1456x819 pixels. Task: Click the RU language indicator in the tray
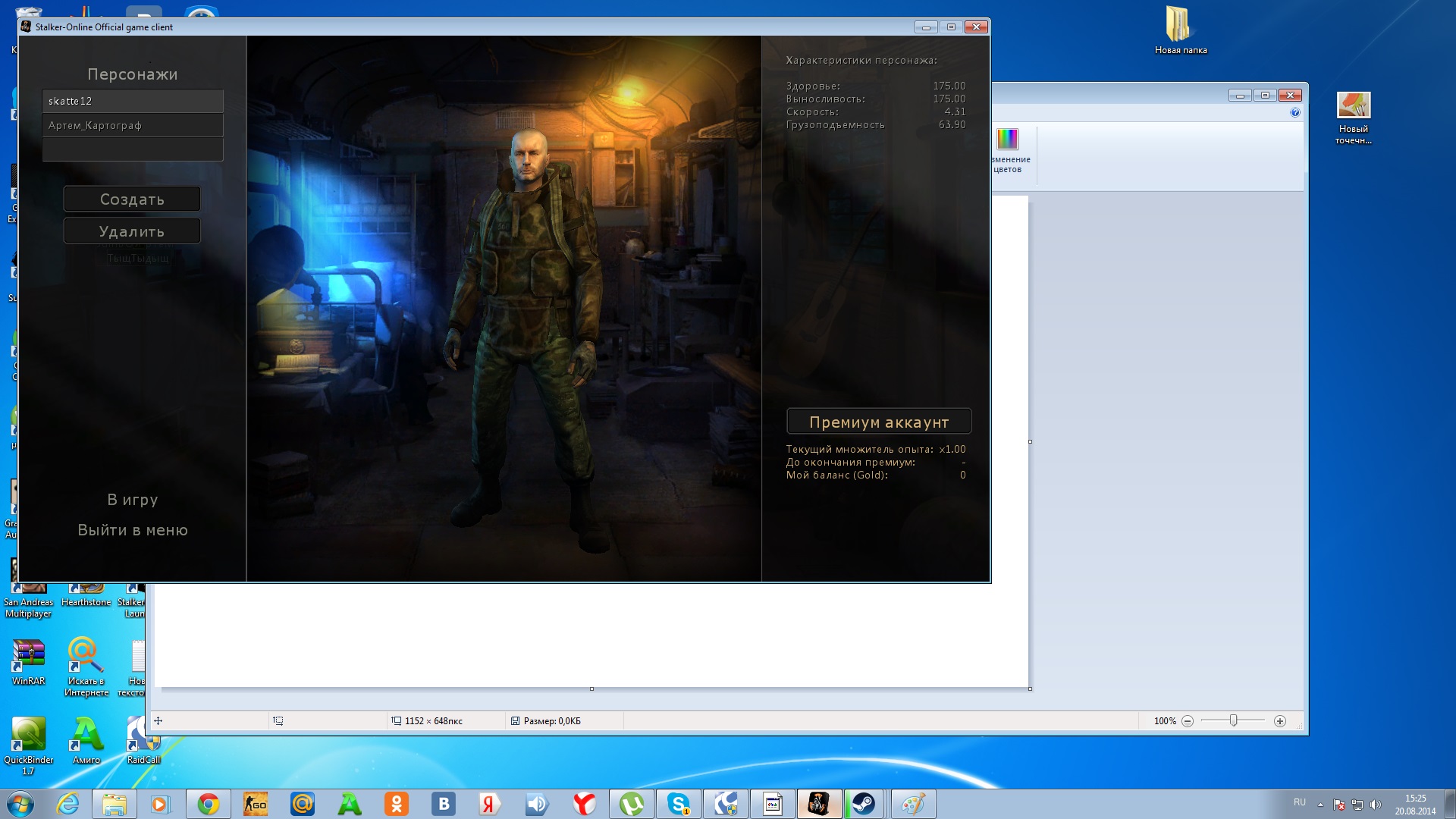pos(1300,802)
